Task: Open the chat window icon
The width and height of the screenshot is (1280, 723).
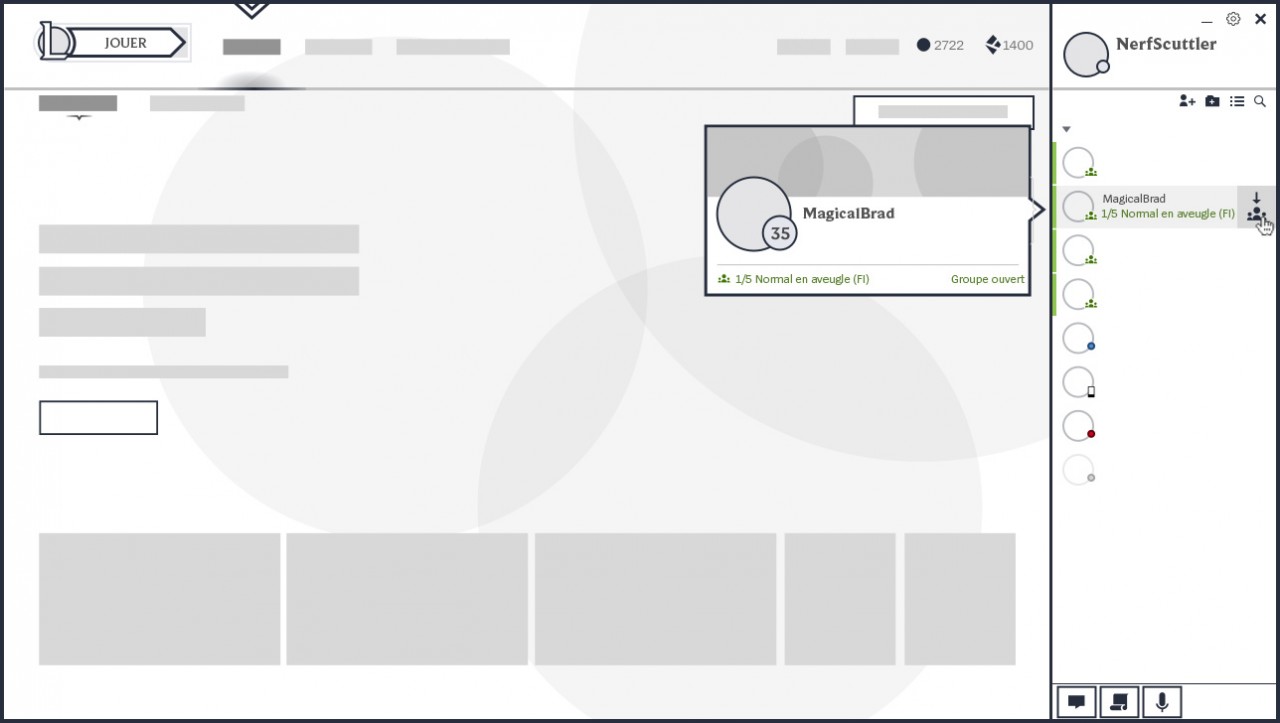Action: pos(1077,702)
